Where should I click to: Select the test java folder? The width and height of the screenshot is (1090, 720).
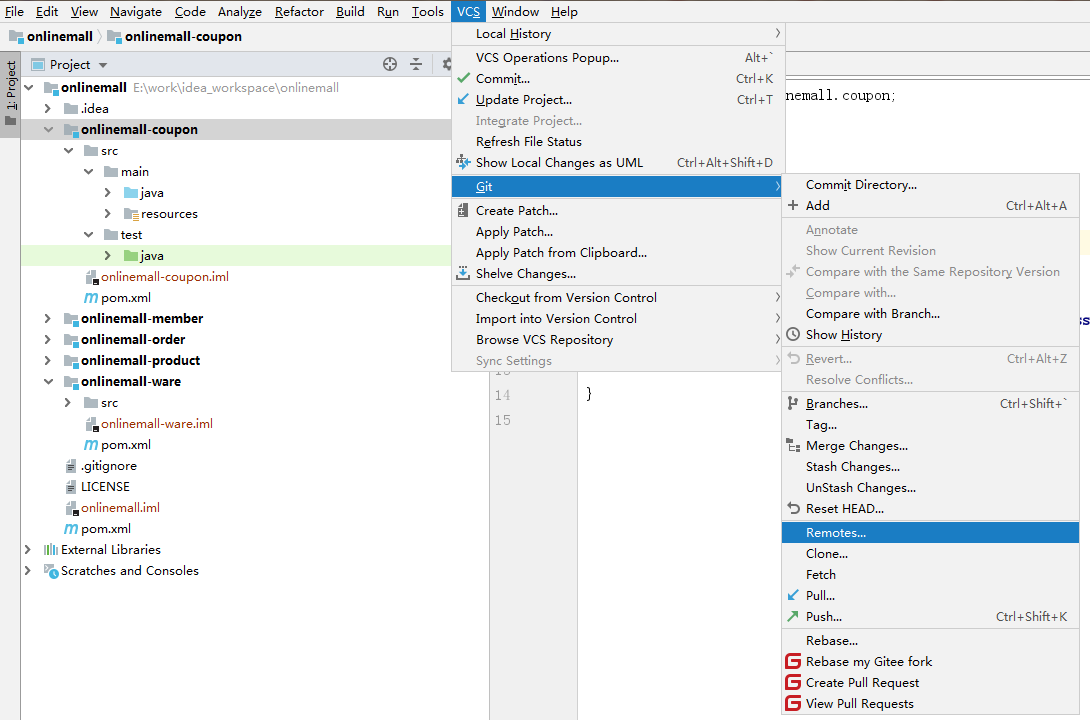coord(152,256)
